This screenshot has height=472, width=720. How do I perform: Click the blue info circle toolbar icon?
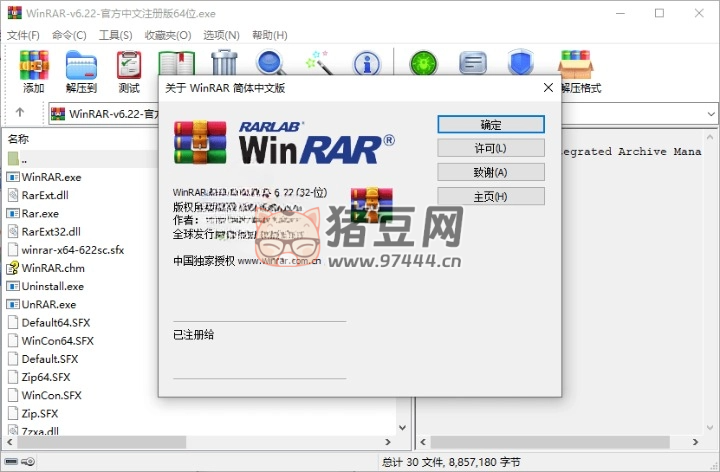(367, 64)
